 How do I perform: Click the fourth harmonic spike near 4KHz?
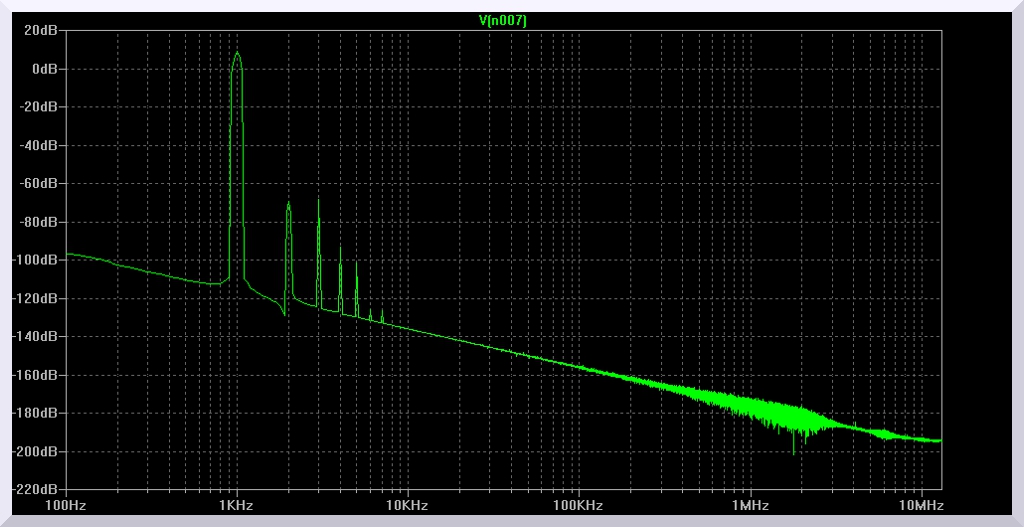pyautogui.click(x=340, y=247)
